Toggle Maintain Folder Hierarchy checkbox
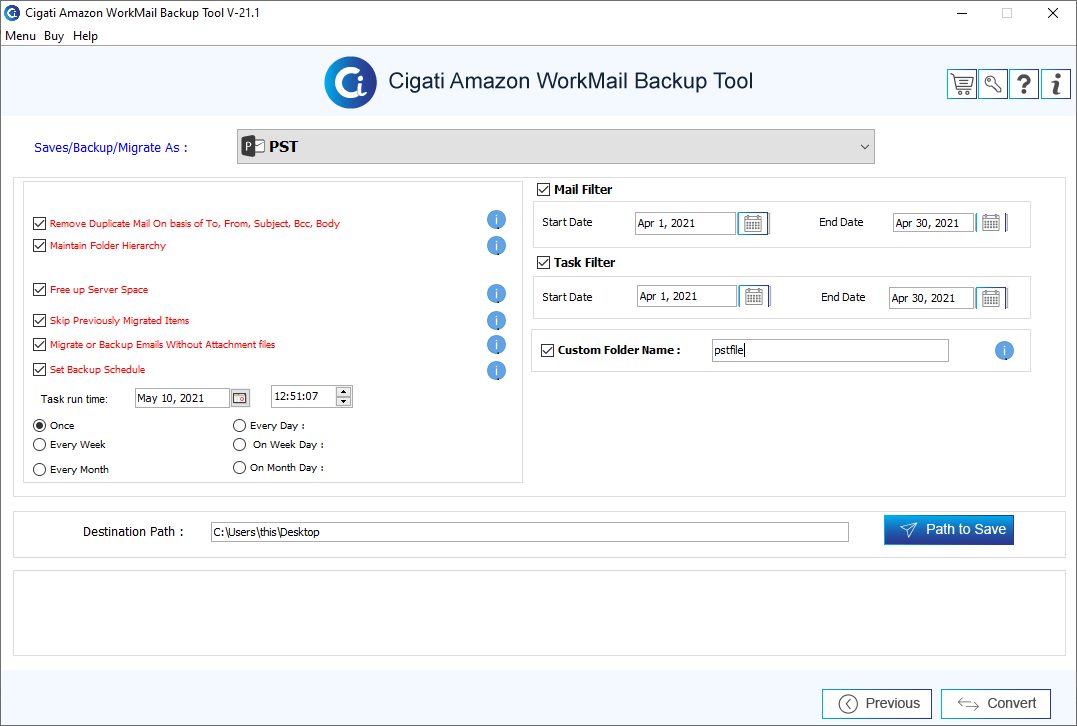The image size is (1077, 726). 39,245
